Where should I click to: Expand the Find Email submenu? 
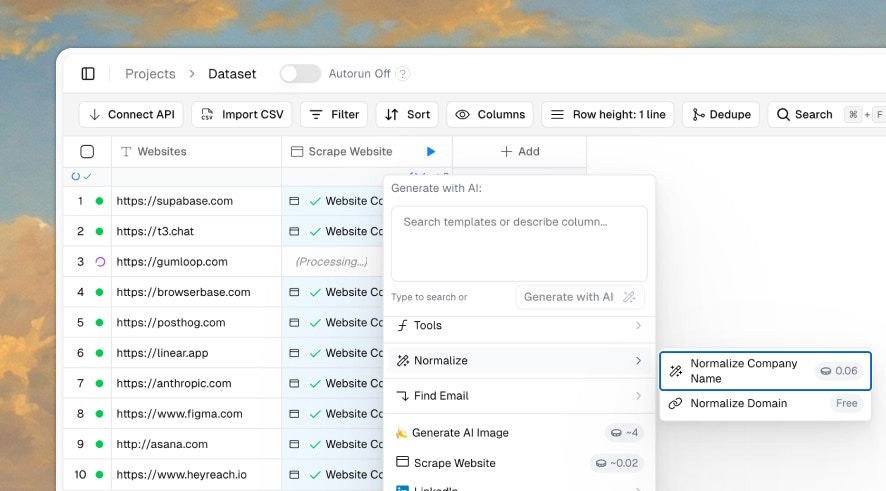pos(519,396)
